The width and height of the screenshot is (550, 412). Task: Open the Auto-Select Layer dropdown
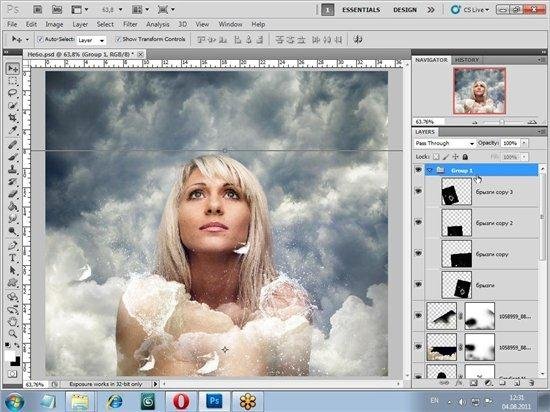point(91,40)
